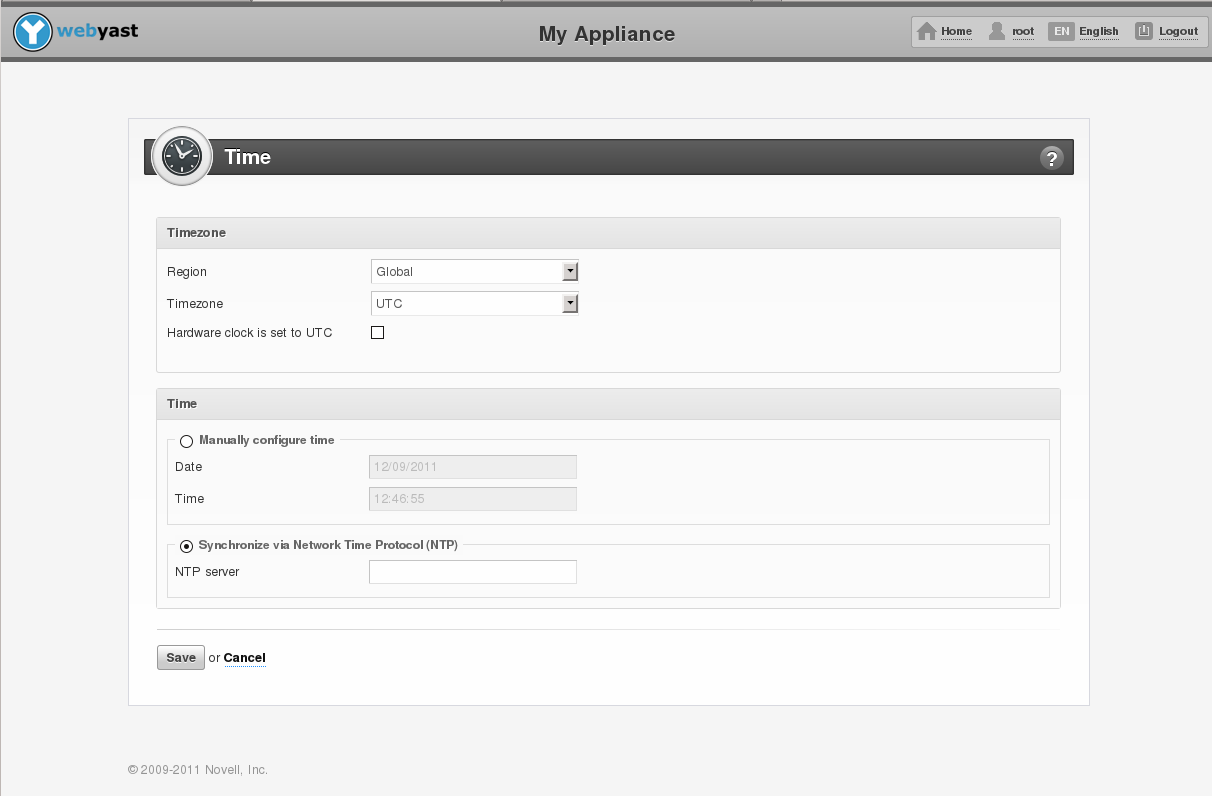Open the Region dropdown showing Global
Image resolution: width=1212 pixels, height=796 pixels.
474,271
